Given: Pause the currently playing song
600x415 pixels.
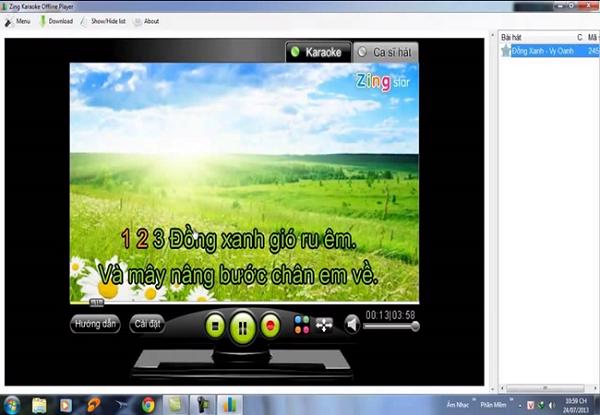Looking at the screenshot, I should coord(241,326).
